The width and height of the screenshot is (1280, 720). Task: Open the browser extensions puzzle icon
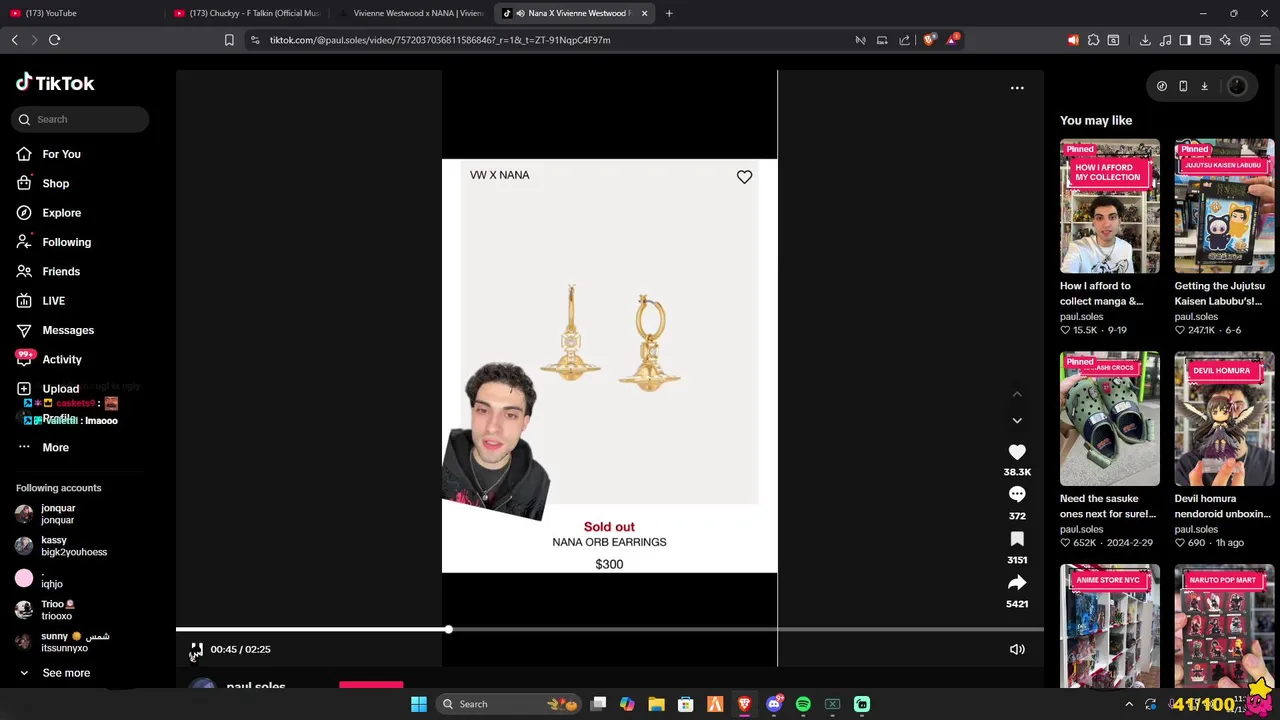point(1093,40)
